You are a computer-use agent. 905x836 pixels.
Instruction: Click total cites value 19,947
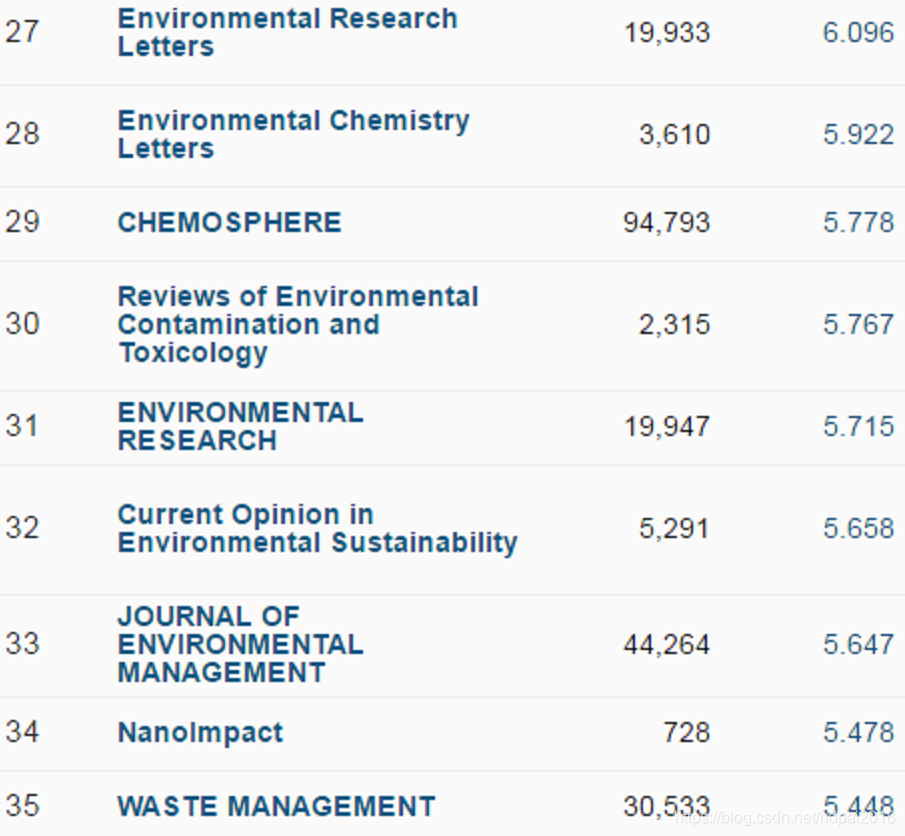pyautogui.click(x=667, y=427)
